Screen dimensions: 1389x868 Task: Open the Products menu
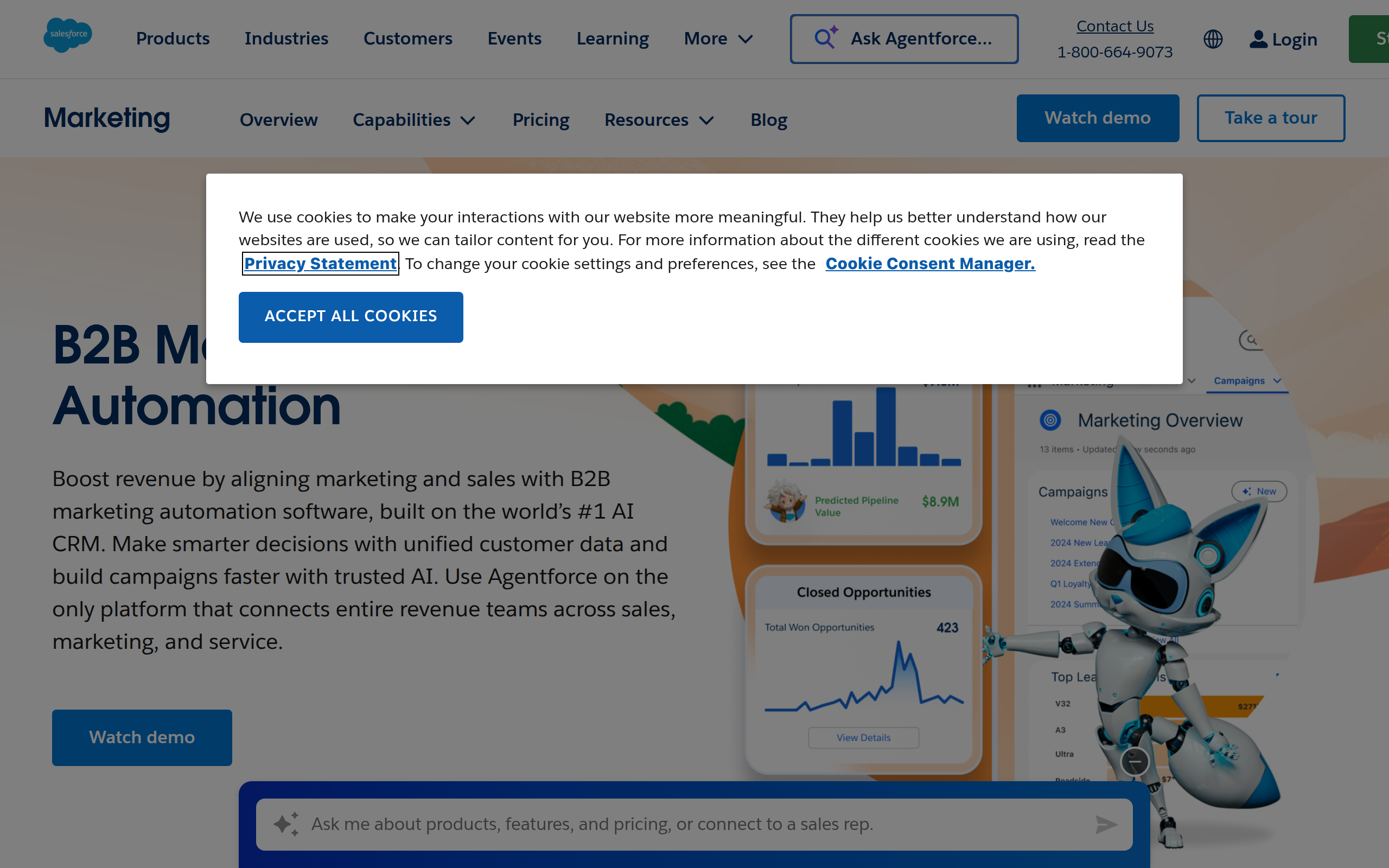(x=172, y=39)
